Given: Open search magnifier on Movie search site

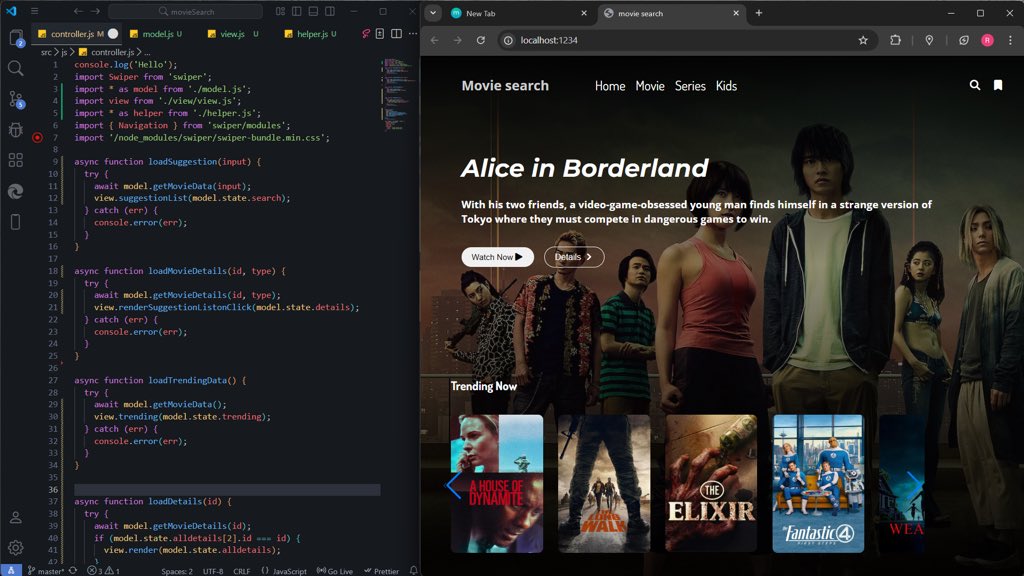Looking at the screenshot, I should pos(974,85).
